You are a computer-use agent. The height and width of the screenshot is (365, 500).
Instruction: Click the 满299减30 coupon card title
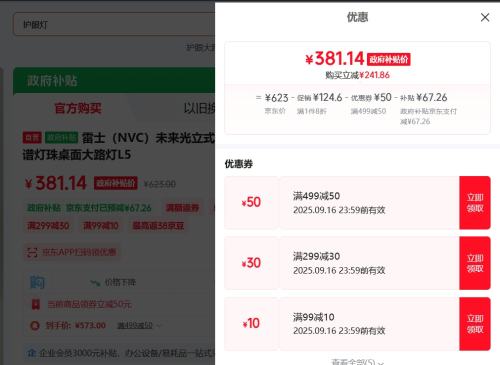click(x=316, y=256)
